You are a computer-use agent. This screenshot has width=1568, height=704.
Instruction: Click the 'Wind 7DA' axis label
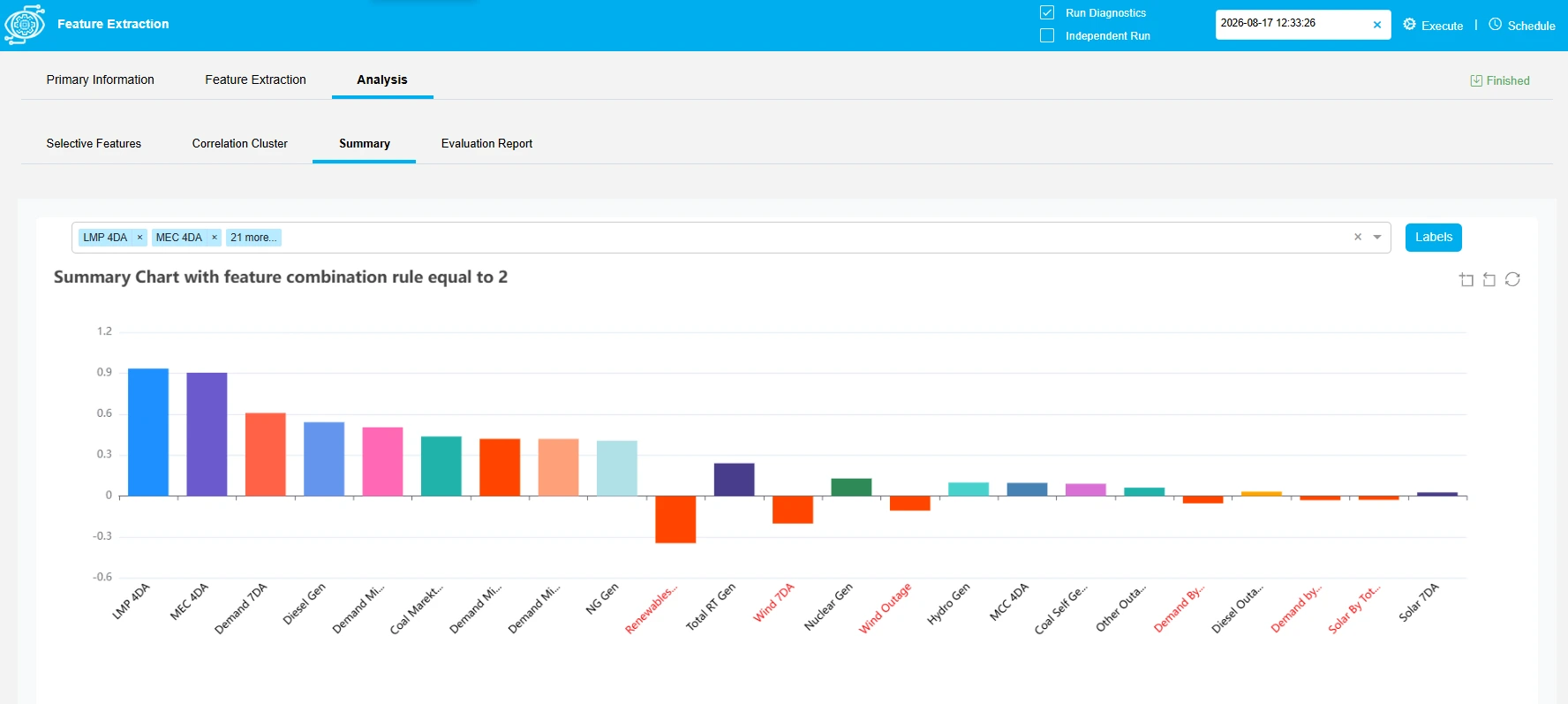point(774,602)
